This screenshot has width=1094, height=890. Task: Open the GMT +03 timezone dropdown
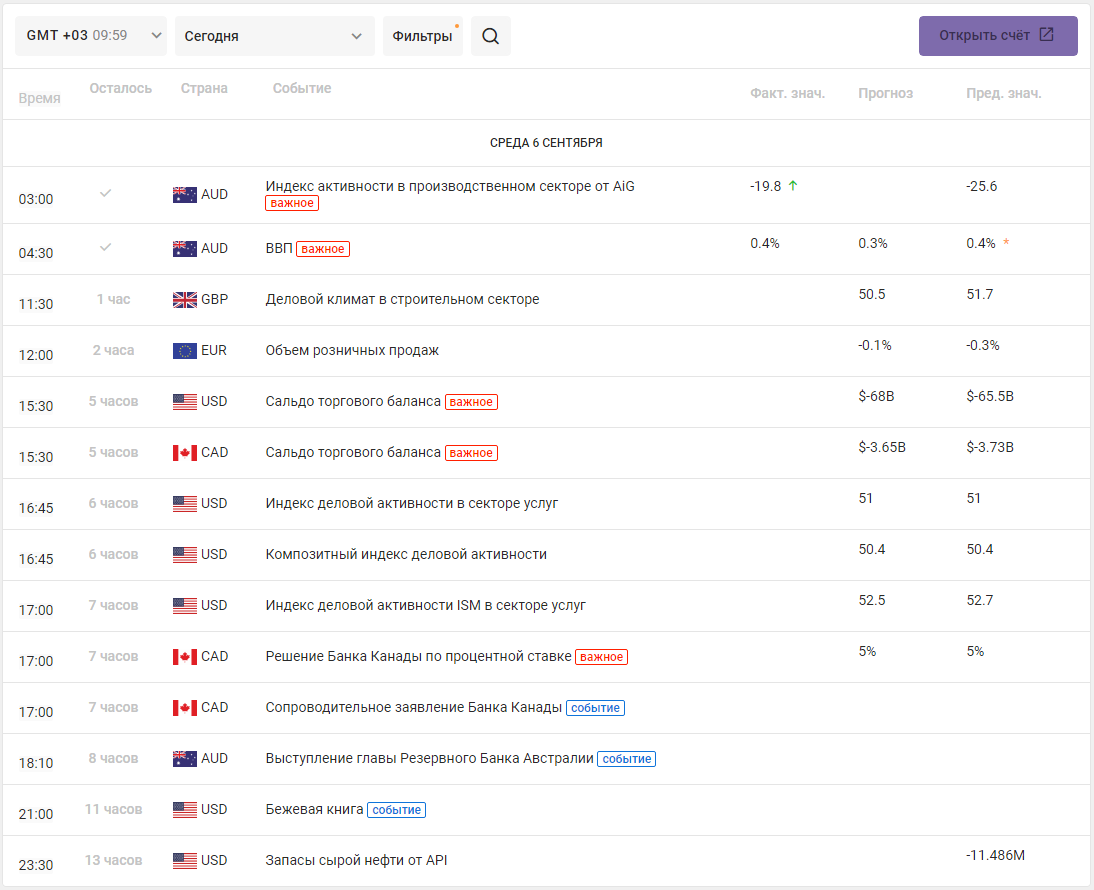pyautogui.click(x=91, y=36)
